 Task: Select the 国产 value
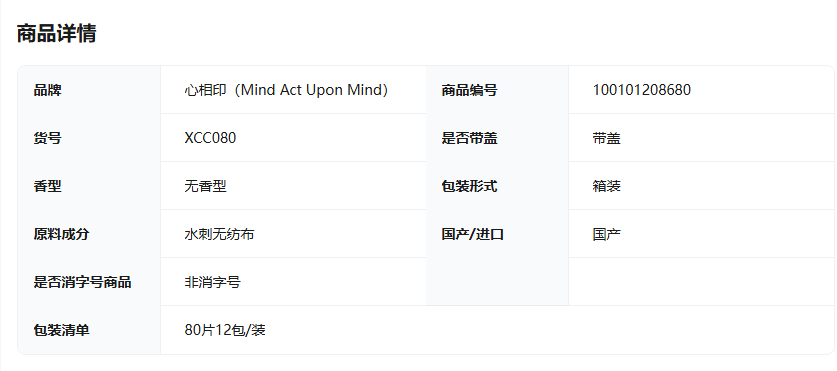[606, 234]
